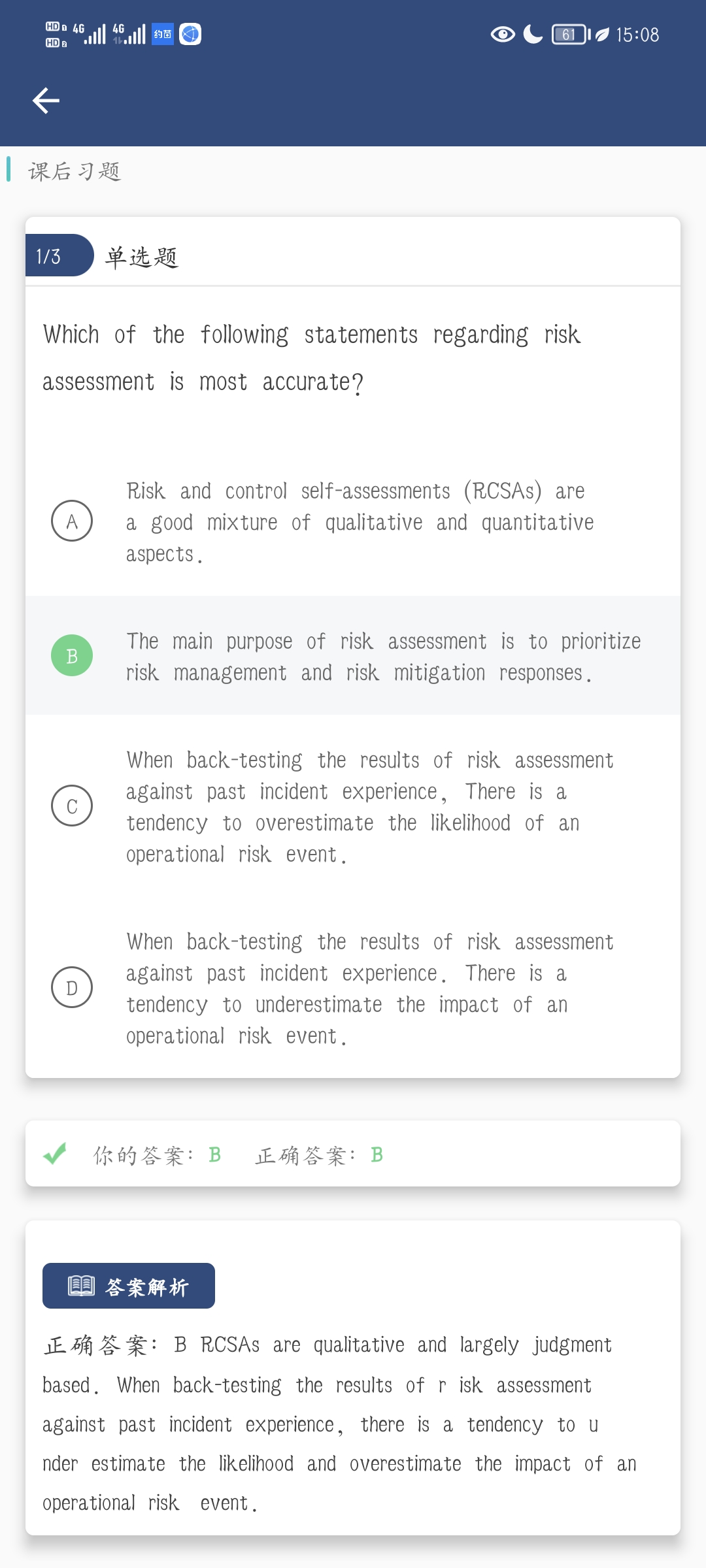Tap option B prioritize risk management text
Screen dimensions: 706x1568
pyautogui.click(x=383, y=657)
